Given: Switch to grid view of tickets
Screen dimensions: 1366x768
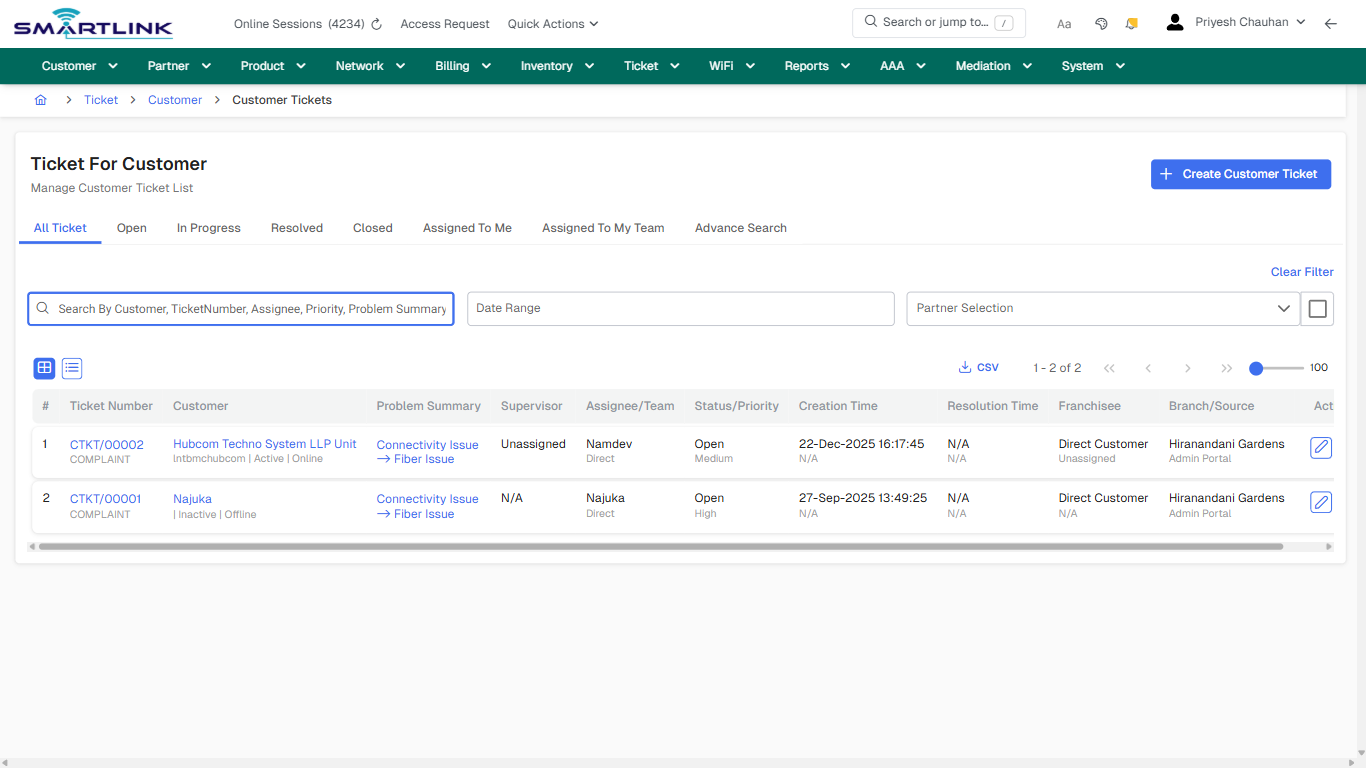Looking at the screenshot, I should (43, 368).
